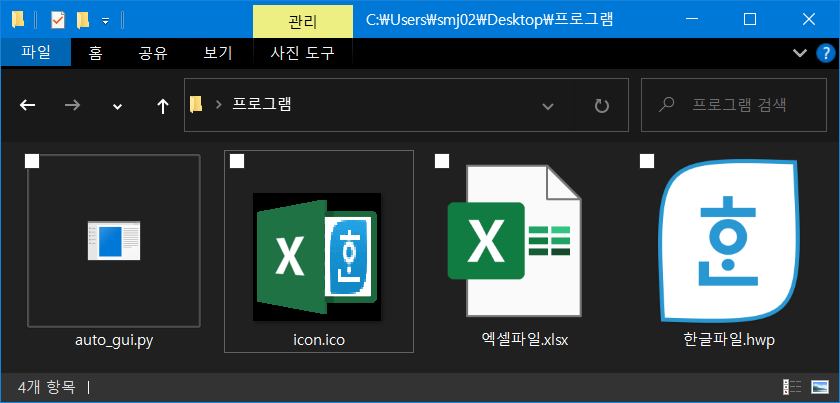Switch to large icons view in status bar

tap(820, 386)
